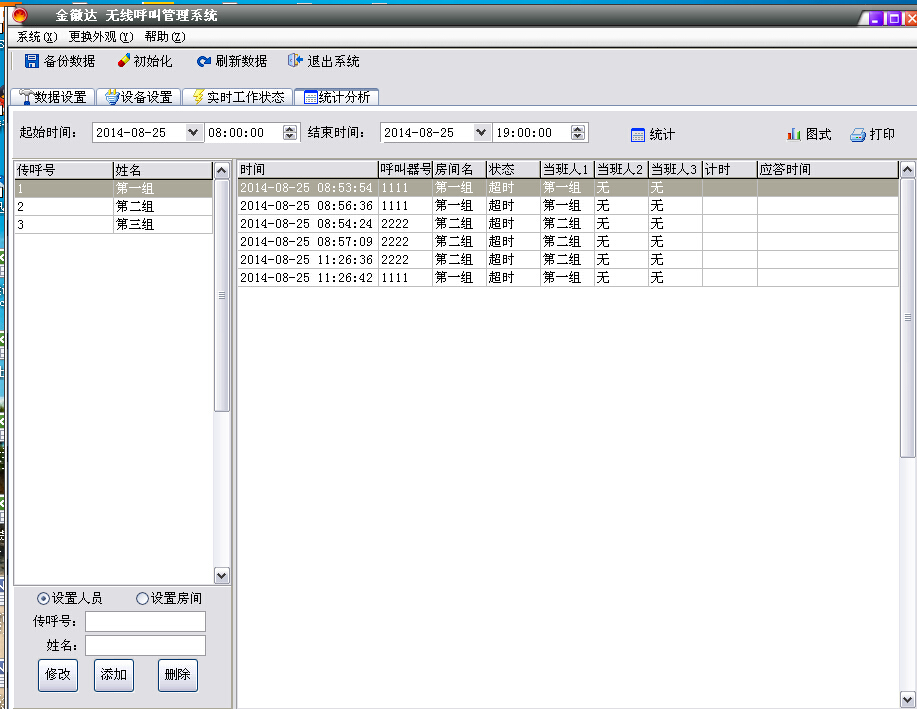Click the 刷新数据 refresh arrow icon
This screenshot has width=917, height=709.
pyautogui.click(x=204, y=61)
